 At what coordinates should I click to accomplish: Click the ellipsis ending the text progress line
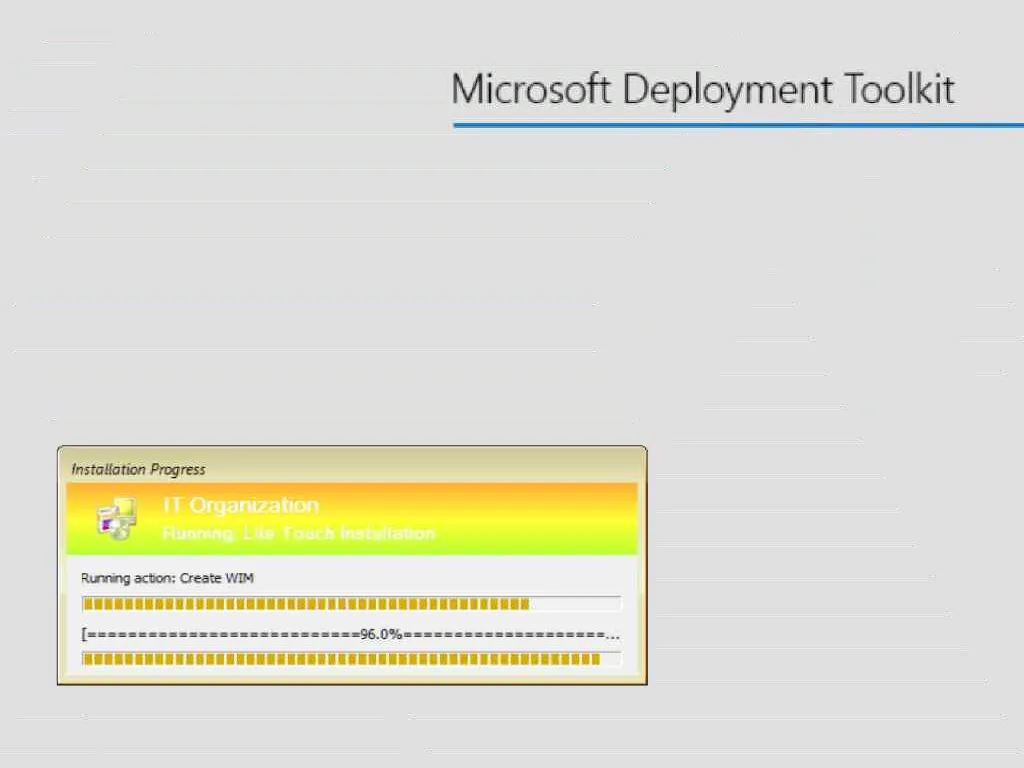614,634
